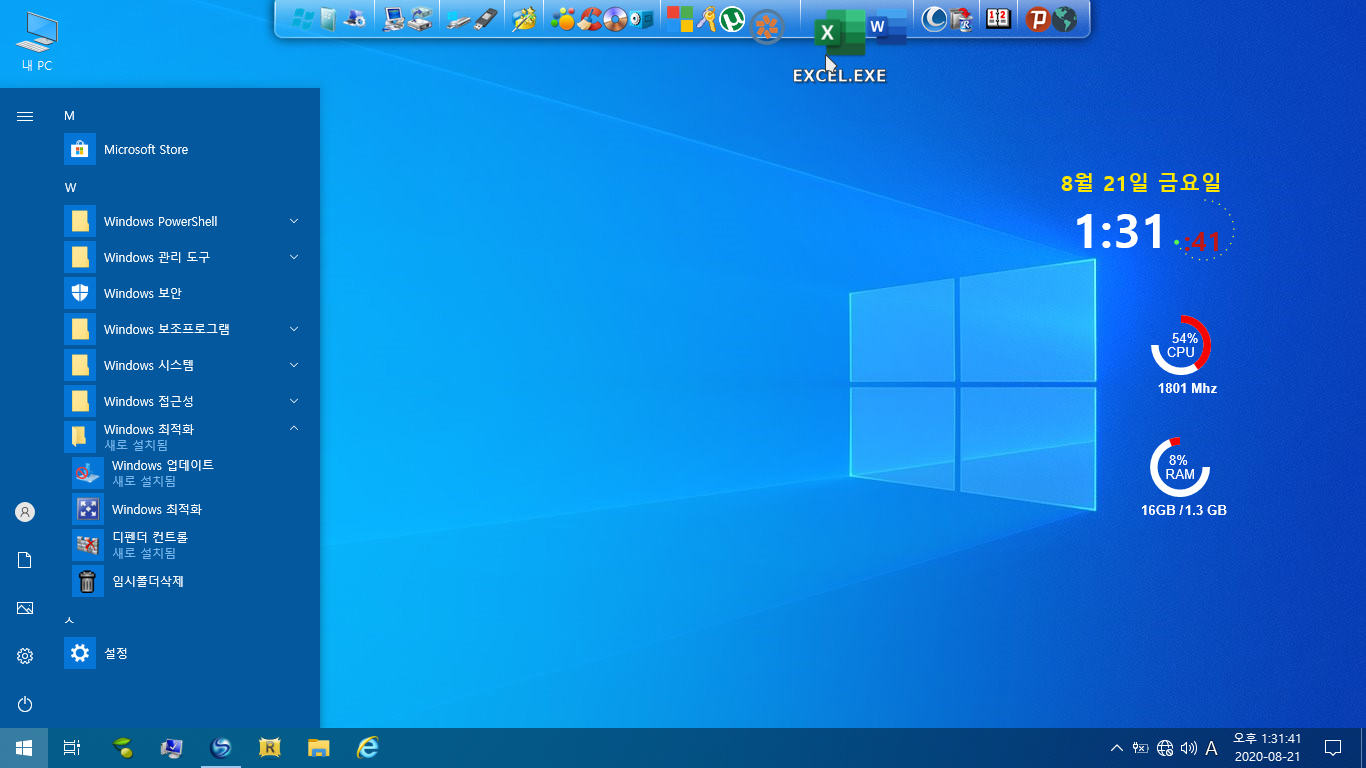Click the disc with R dock icon
1366x768 pixels.
961,19
